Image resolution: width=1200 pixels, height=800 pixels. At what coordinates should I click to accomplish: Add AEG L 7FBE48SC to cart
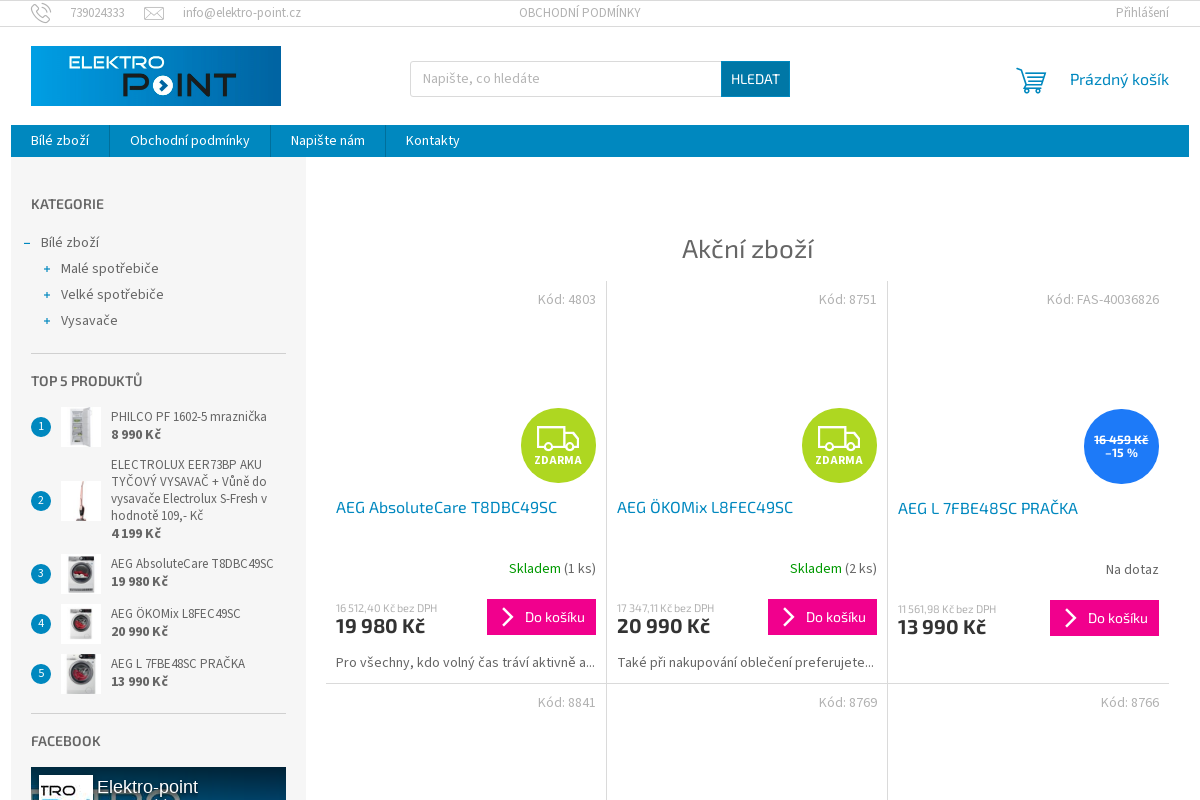click(1104, 618)
